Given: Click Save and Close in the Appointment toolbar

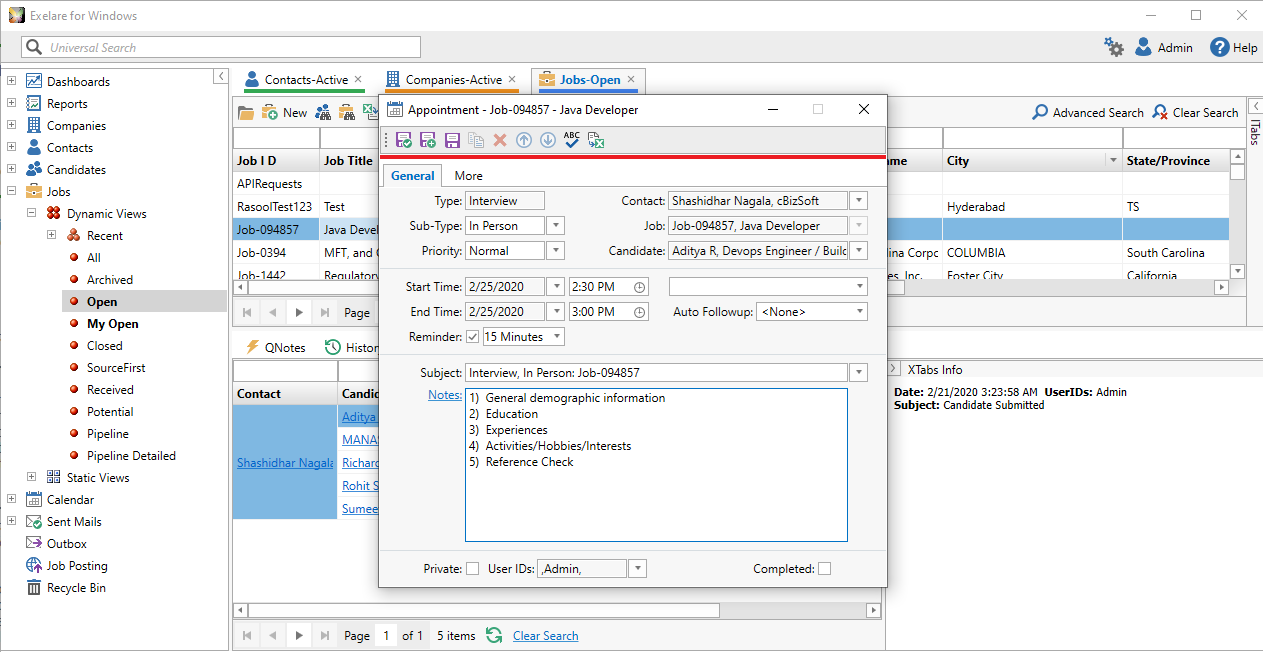Looking at the screenshot, I should pyautogui.click(x=404, y=141).
